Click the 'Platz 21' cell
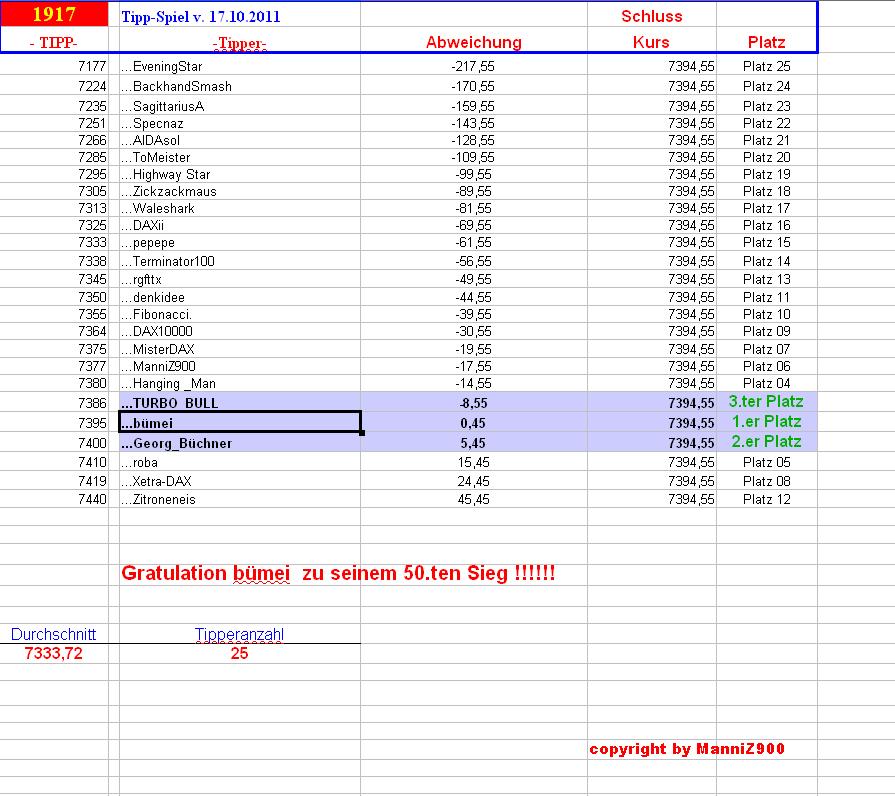Image resolution: width=895 pixels, height=796 pixels. (x=767, y=140)
